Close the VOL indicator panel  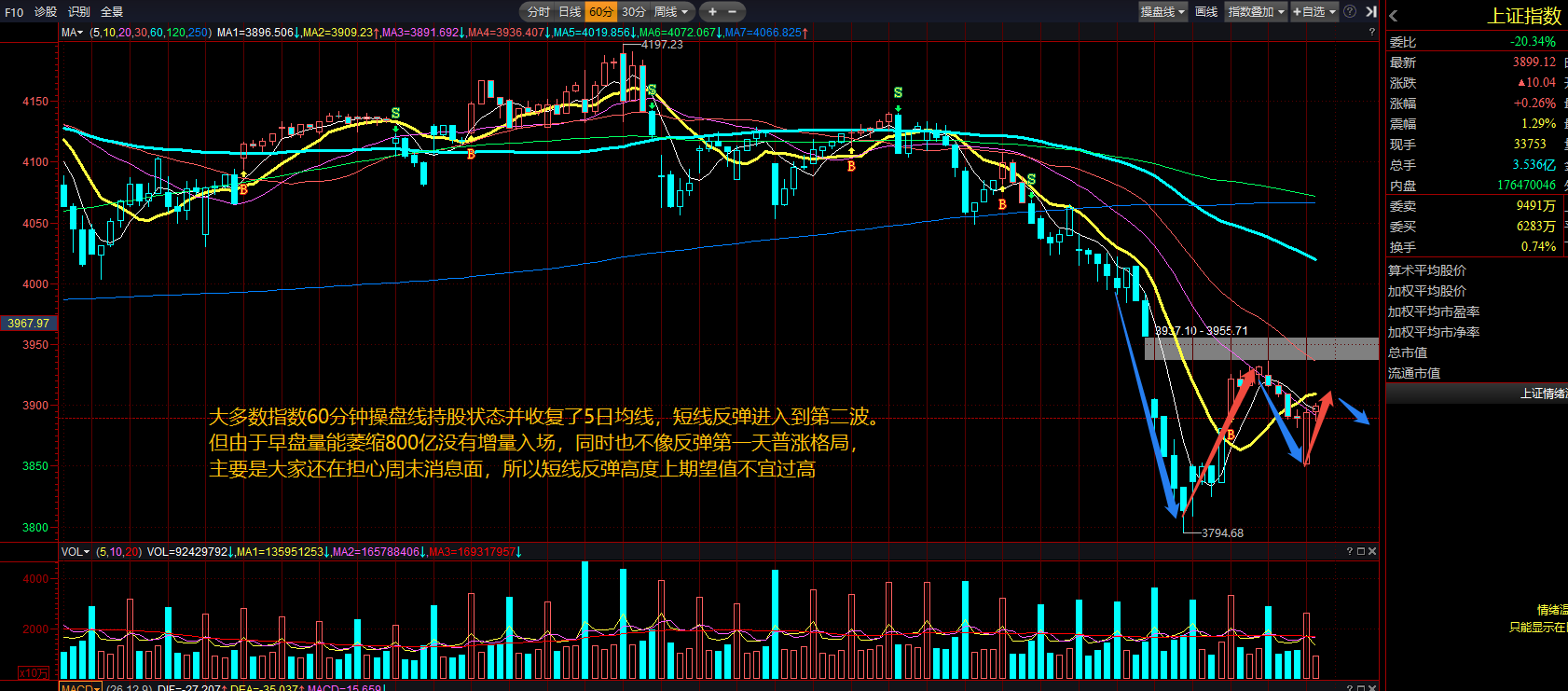point(1371,552)
